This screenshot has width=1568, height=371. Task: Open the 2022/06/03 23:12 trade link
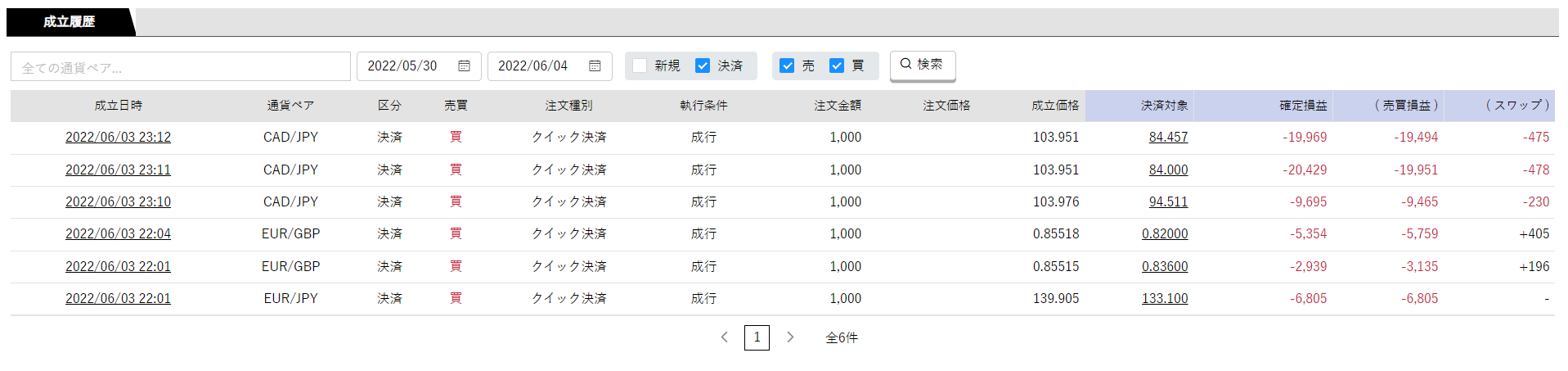click(x=119, y=138)
